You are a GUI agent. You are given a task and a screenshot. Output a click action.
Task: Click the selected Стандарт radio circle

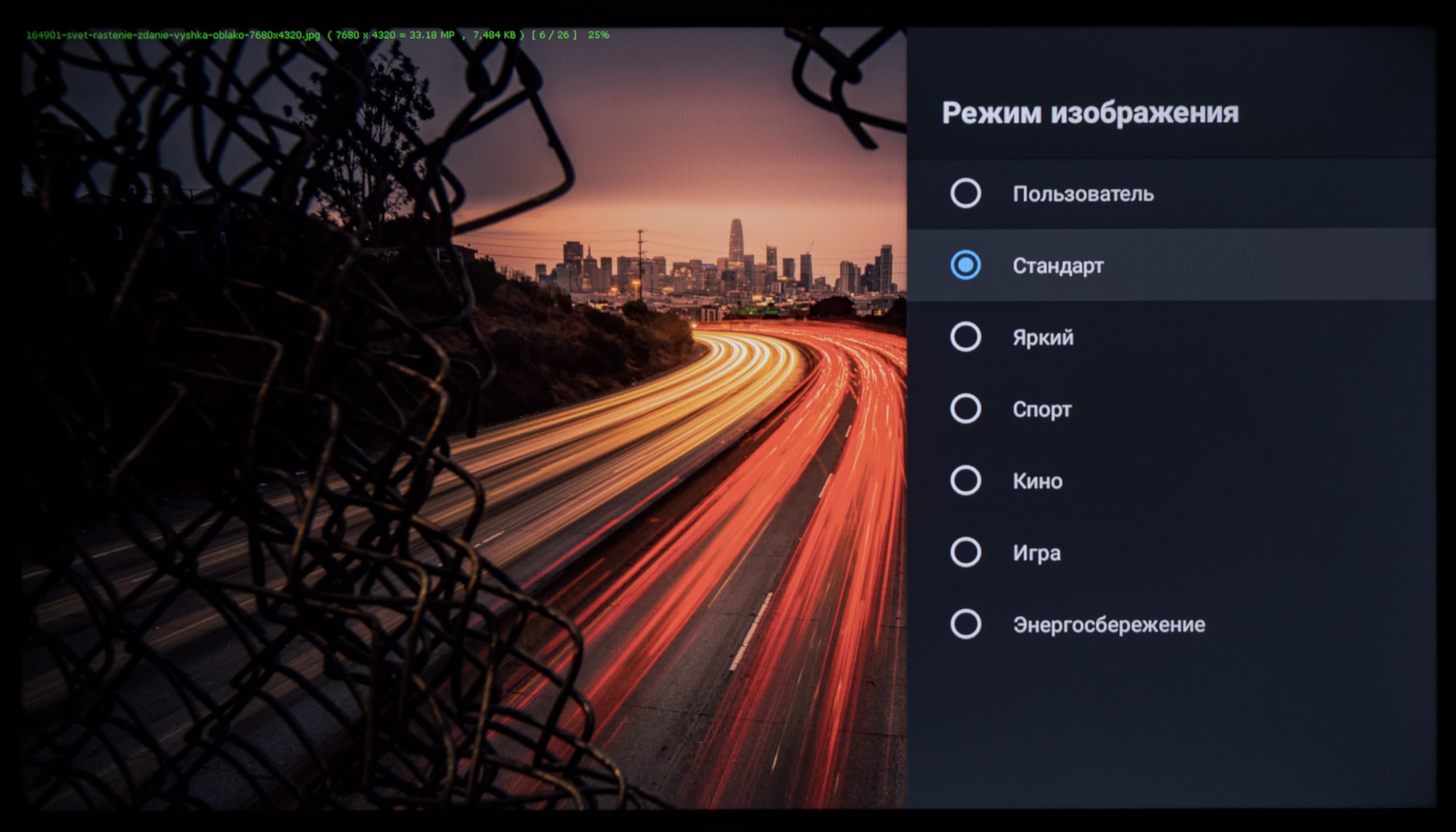click(x=965, y=265)
